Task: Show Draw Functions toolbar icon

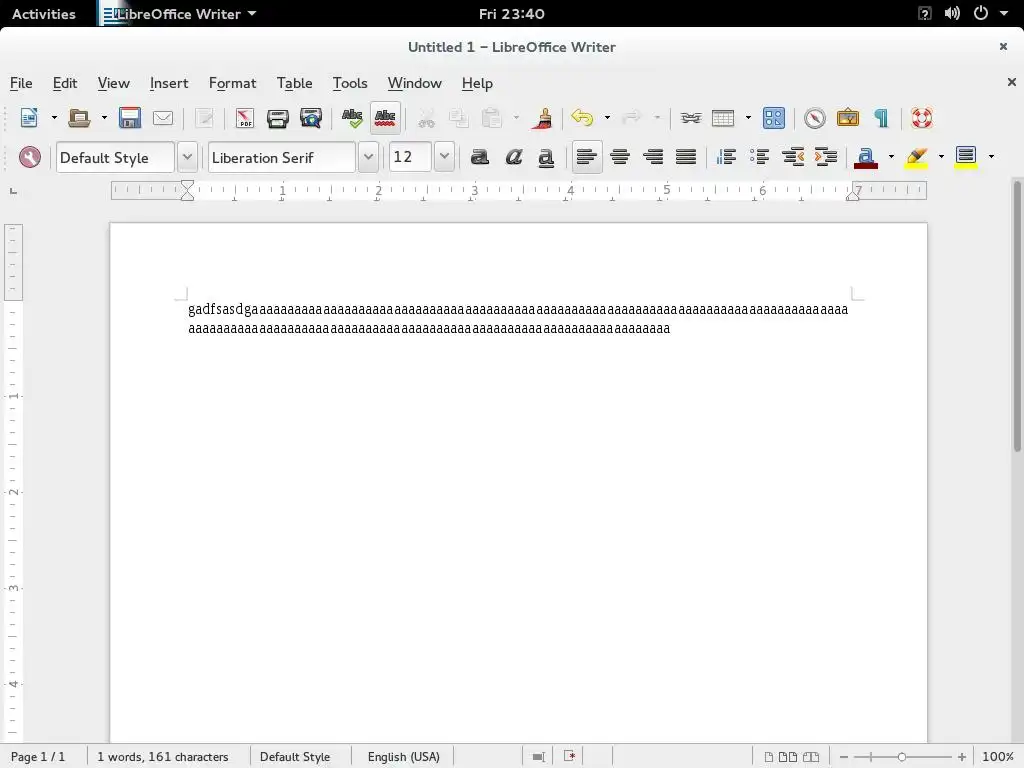Action: click(774, 118)
